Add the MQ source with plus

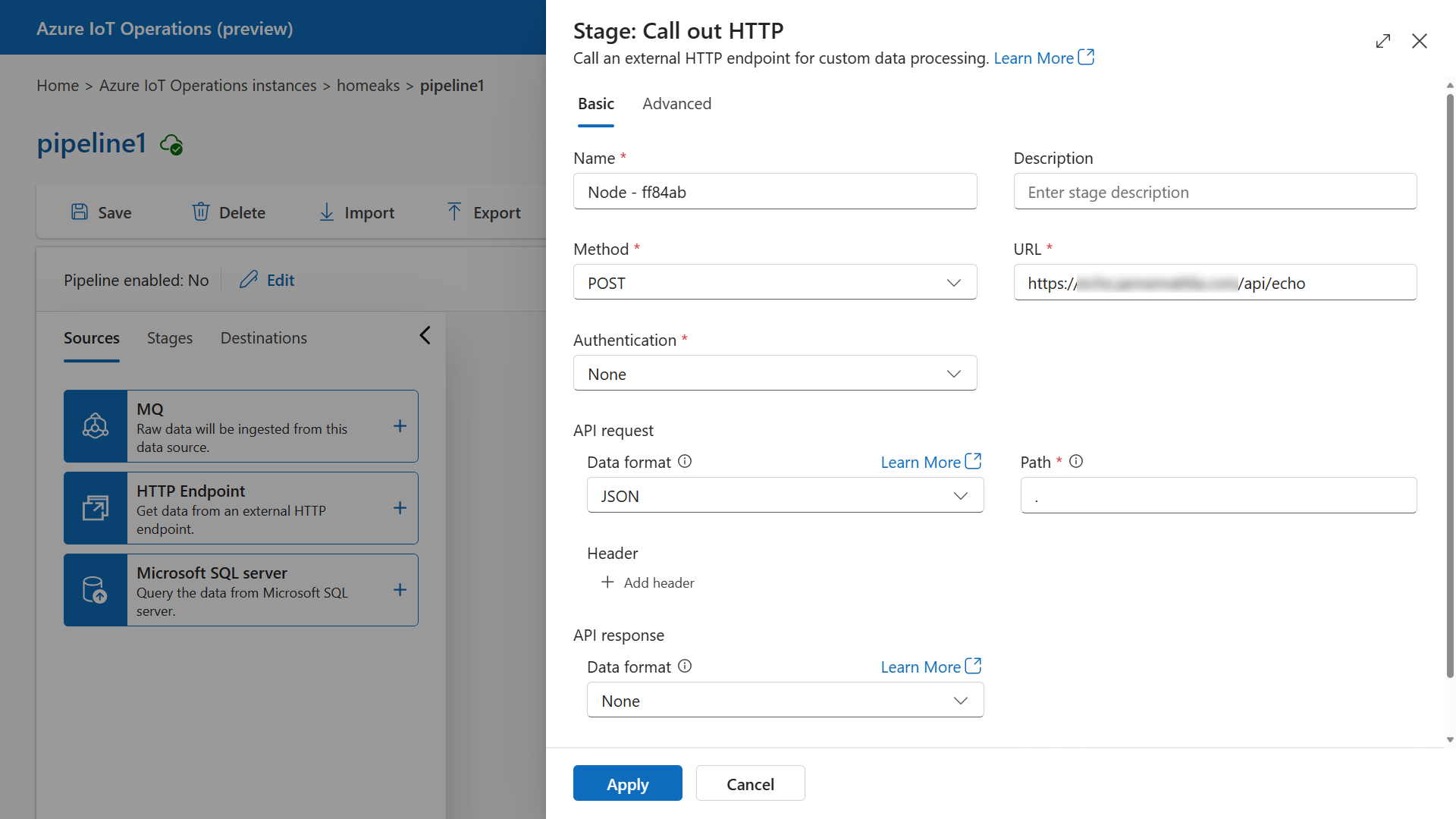tap(400, 426)
